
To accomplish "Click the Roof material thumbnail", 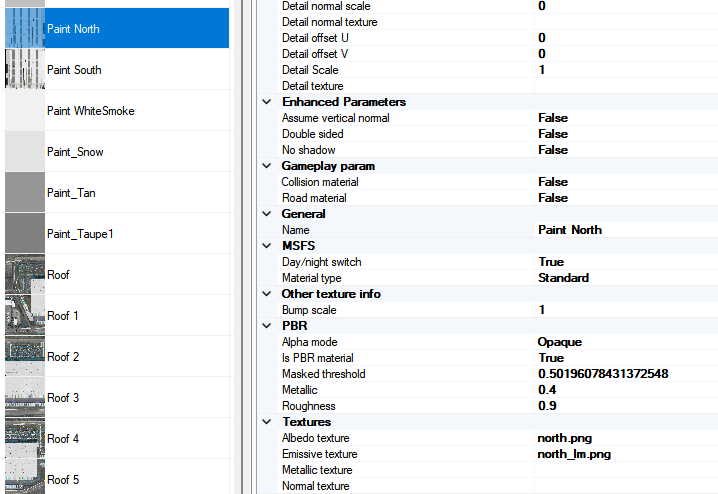I will [x=24, y=274].
